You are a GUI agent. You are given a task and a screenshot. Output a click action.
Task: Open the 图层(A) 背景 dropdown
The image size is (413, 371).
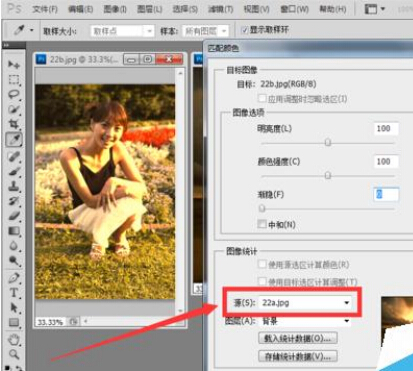click(x=305, y=321)
